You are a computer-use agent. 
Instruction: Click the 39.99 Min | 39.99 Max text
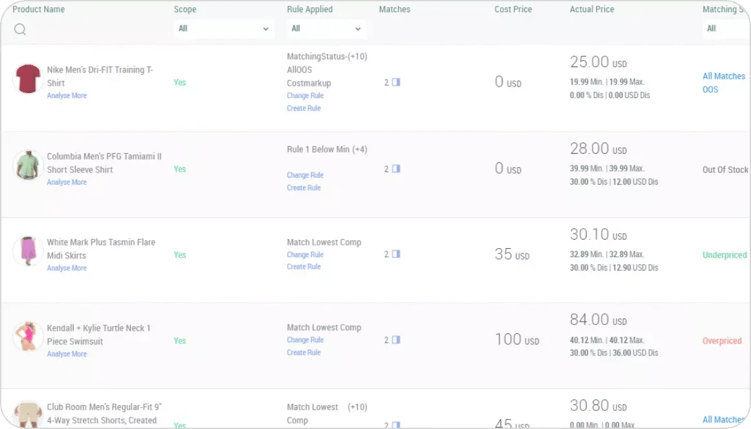607,169
